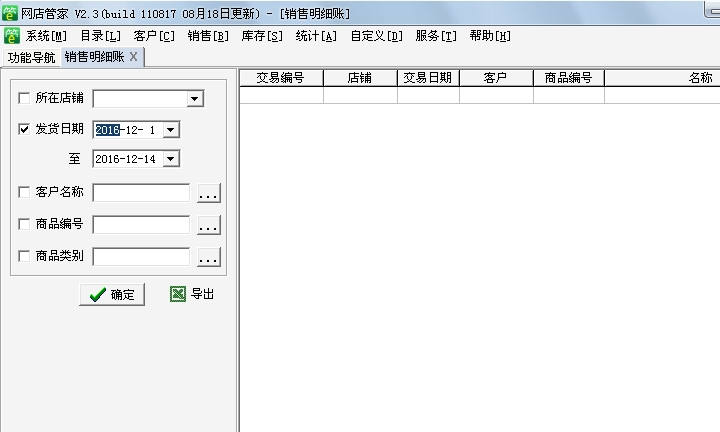The image size is (720, 432).
Task: Click the highlighted year 2016 in start date
Action: 107,130
